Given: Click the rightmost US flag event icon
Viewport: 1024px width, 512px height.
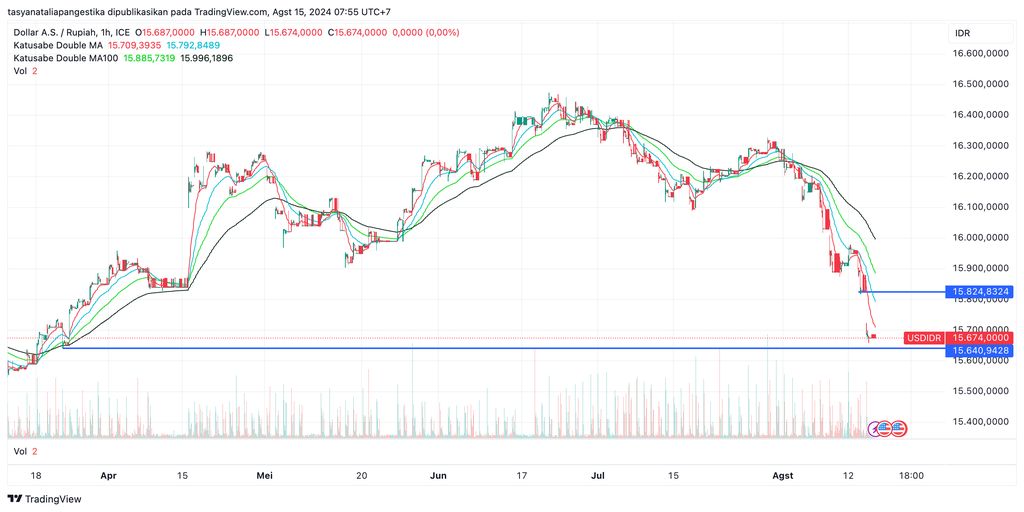Looking at the screenshot, I should point(898,428).
